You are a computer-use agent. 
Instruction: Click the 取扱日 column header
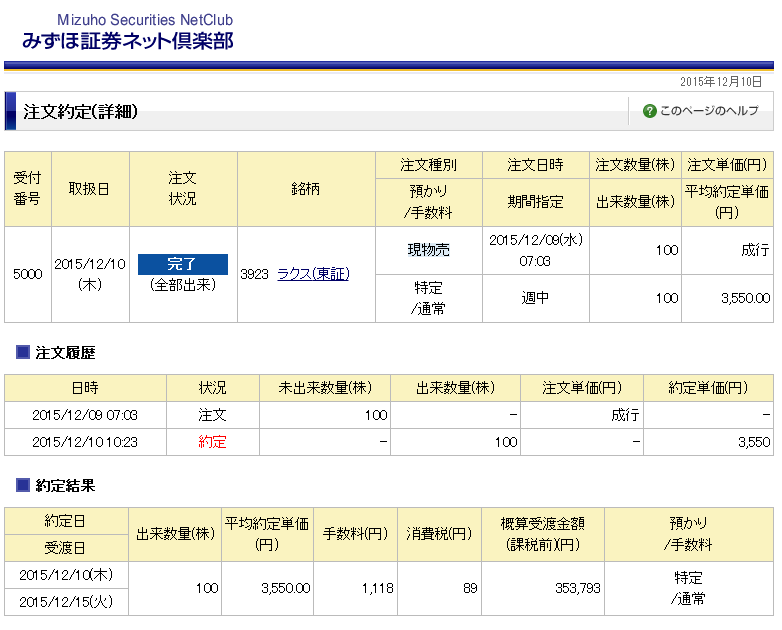click(89, 189)
